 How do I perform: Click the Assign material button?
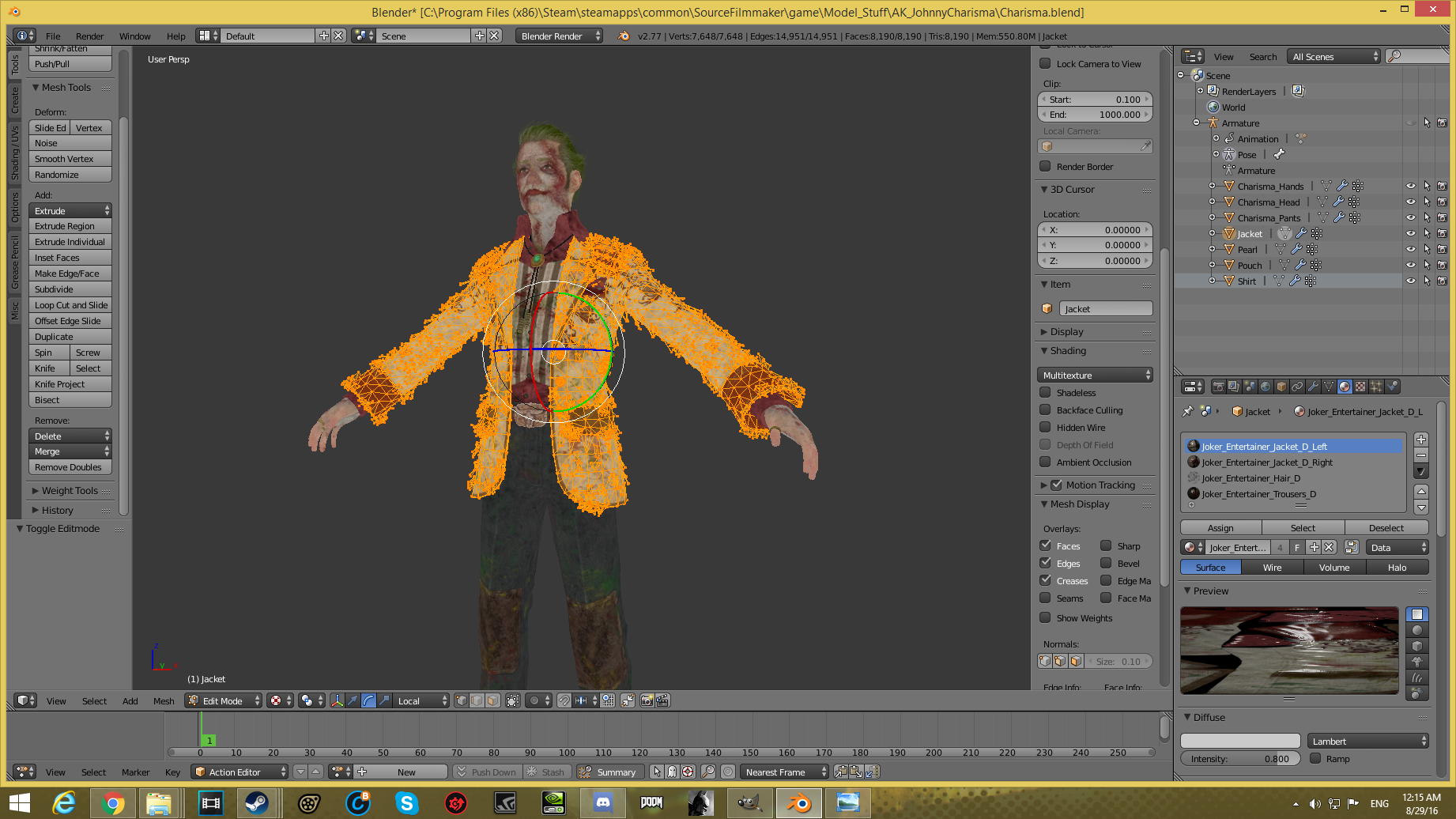point(1220,528)
